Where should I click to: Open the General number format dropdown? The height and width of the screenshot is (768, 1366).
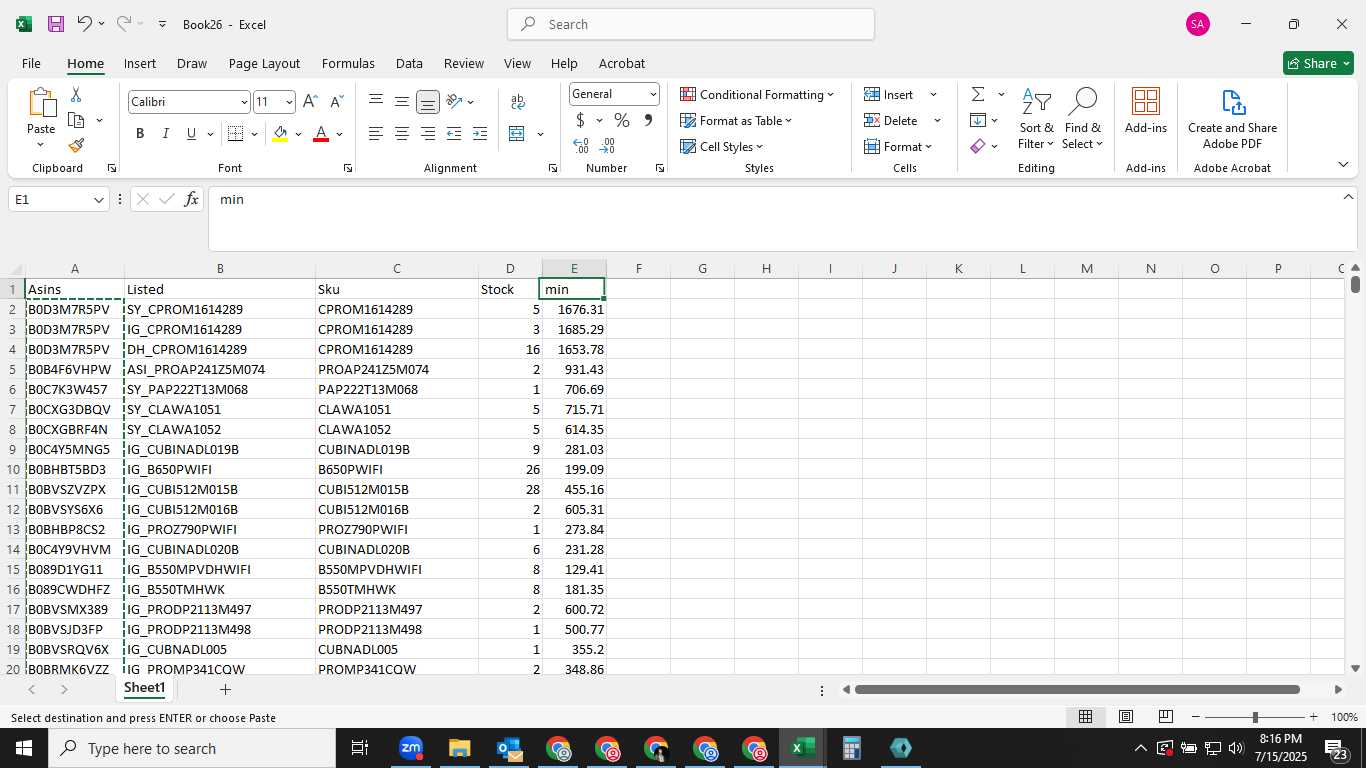tap(653, 94)
